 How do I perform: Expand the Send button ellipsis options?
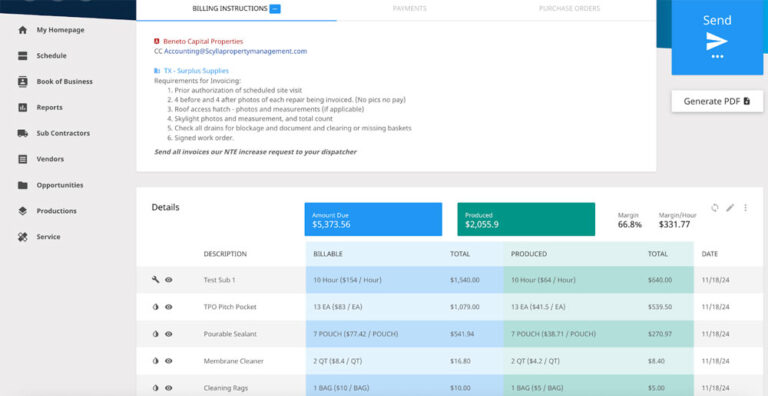[717, 57]
